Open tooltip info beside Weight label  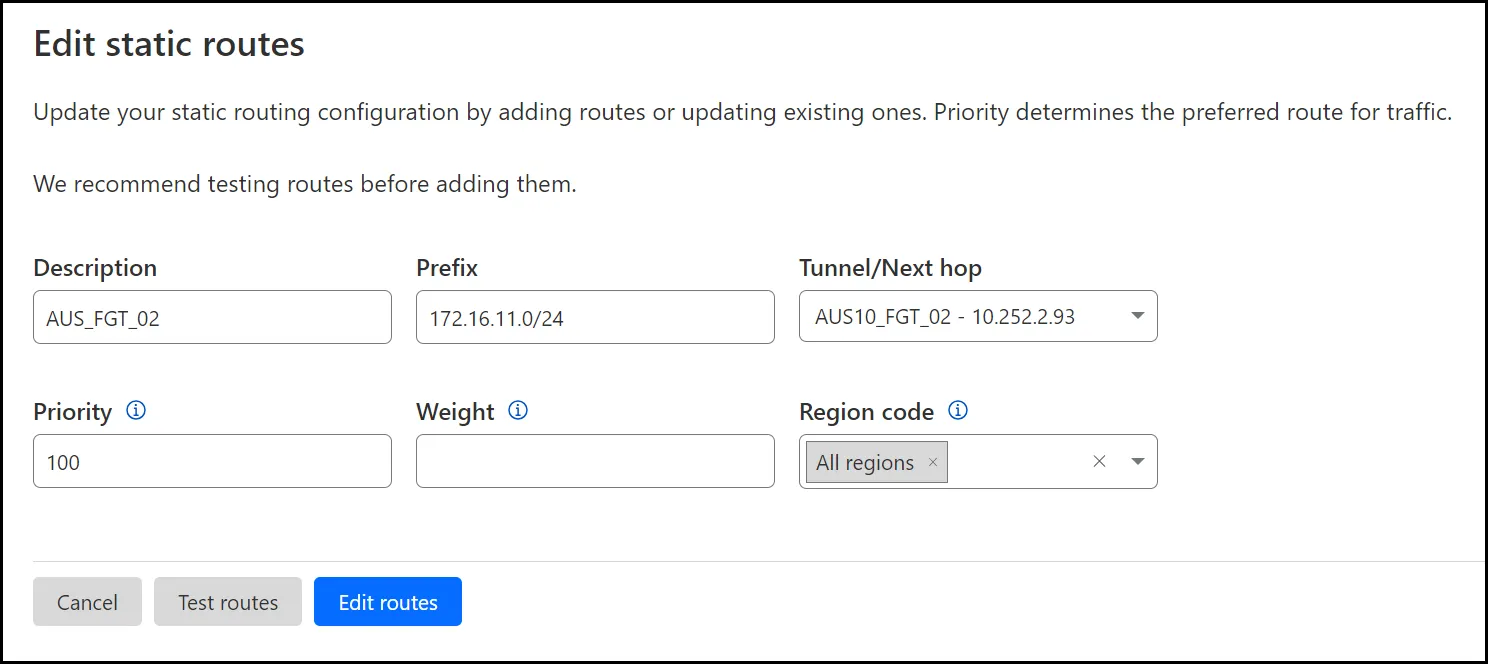[518, 409]
